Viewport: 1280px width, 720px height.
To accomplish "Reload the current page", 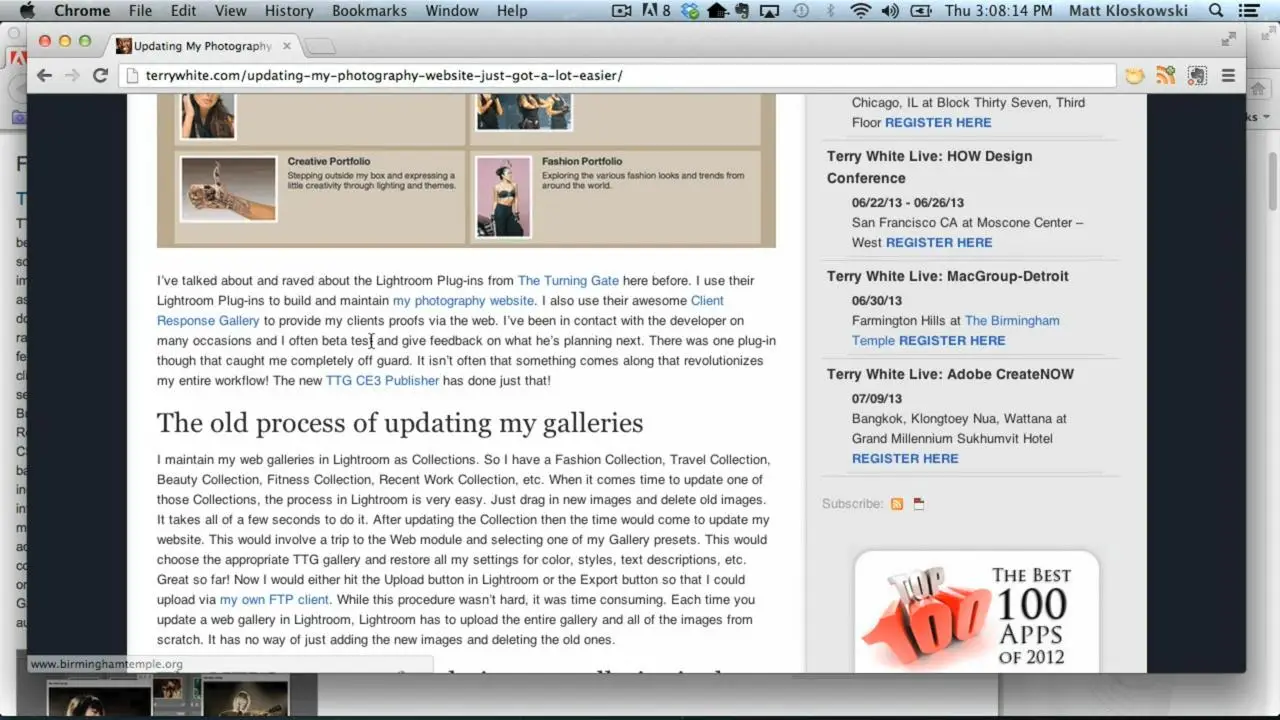I will pyautogui.click(x=100, y=75).
